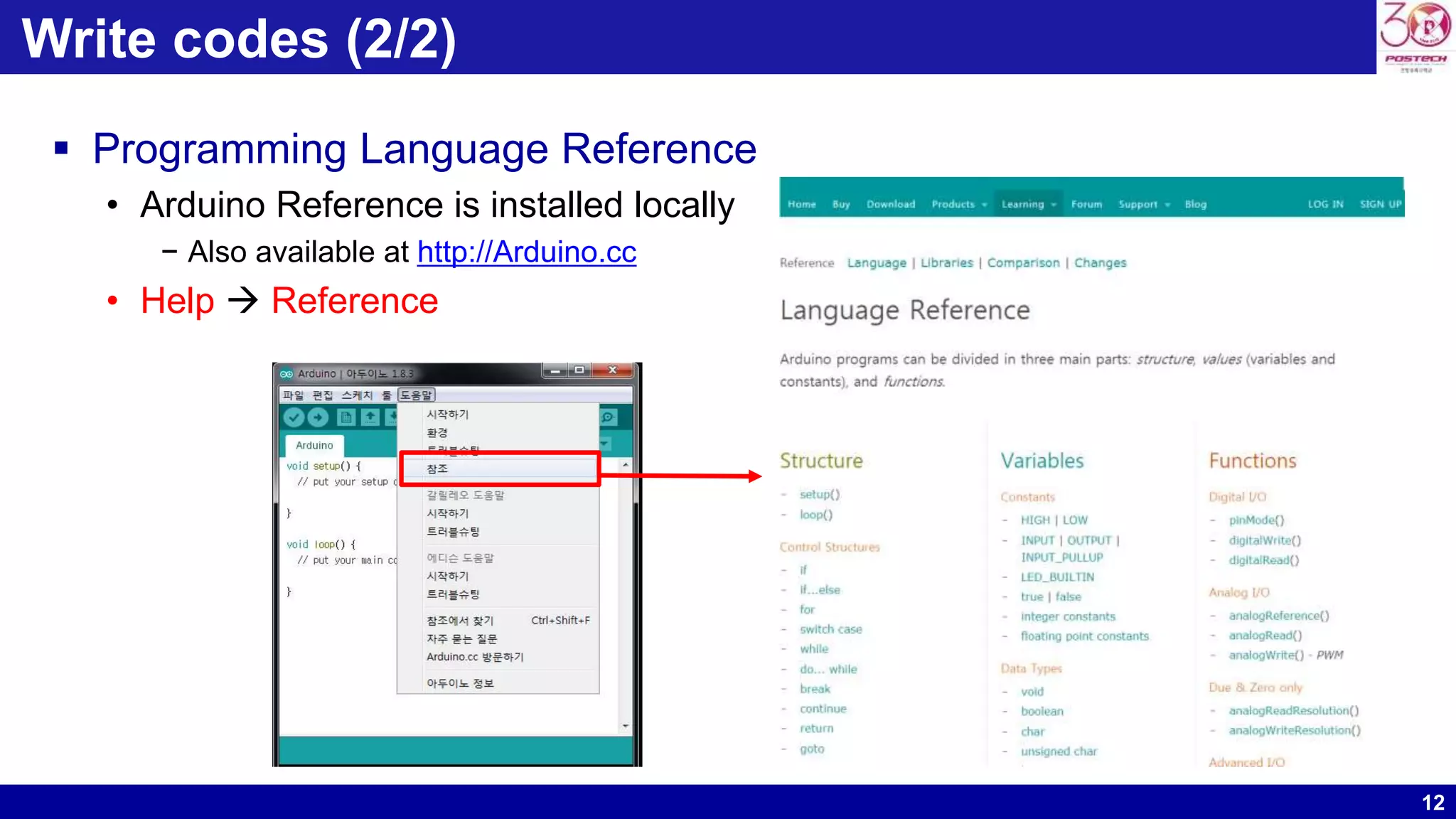Open the 툴 menu

pos(386,395)
